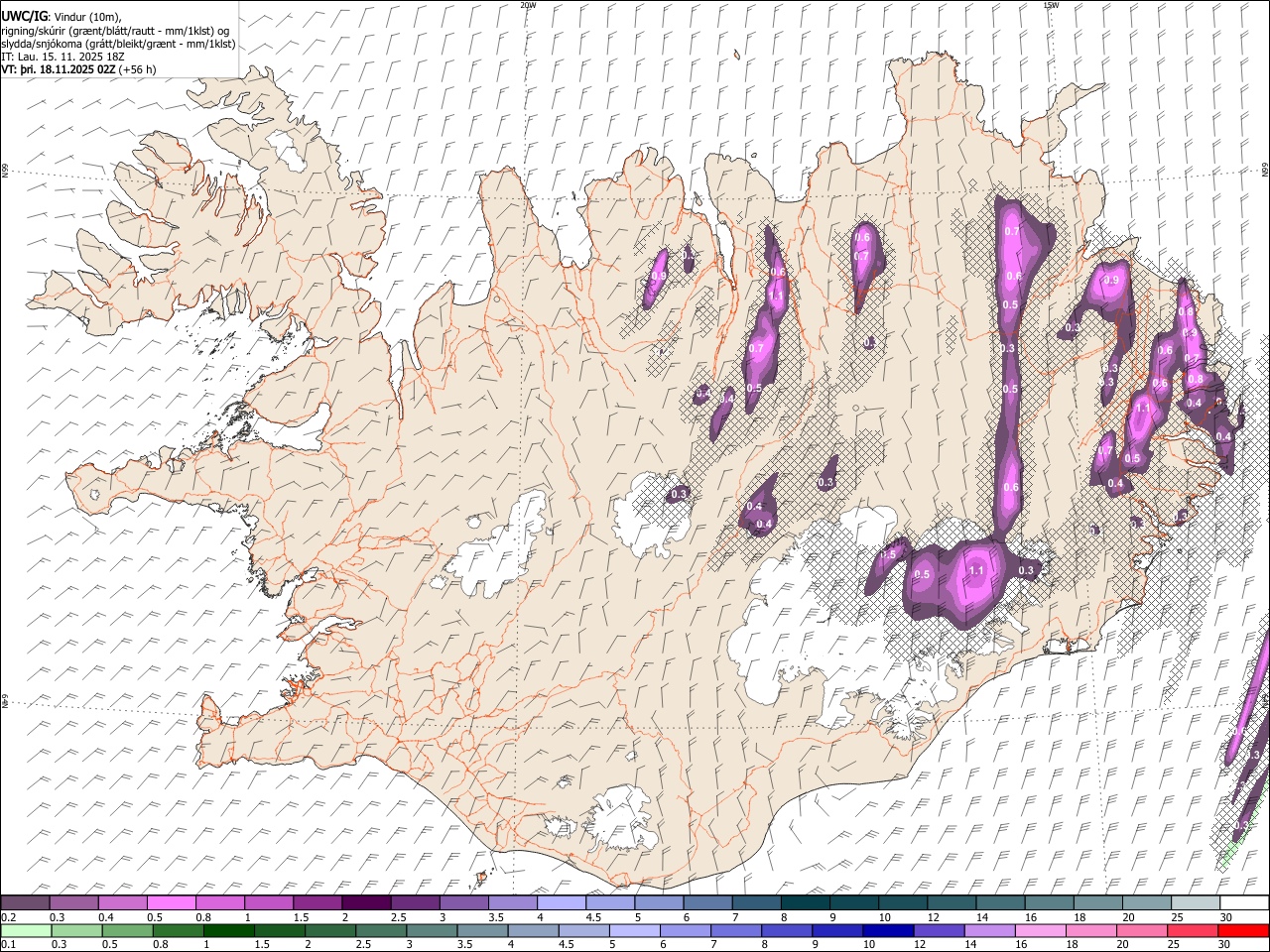Click the 'slydda/snjókoma' header line
The image size is (1270, 952).
119,44
